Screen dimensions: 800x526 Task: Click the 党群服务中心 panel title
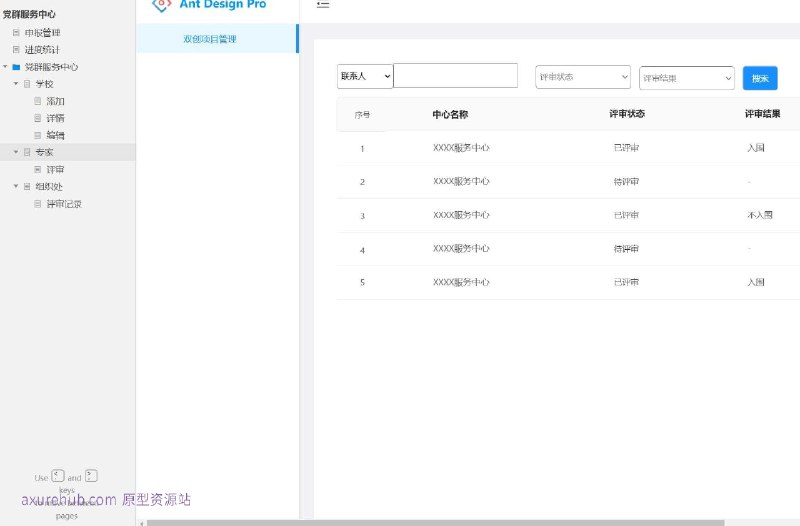click(x=29, y=14)
